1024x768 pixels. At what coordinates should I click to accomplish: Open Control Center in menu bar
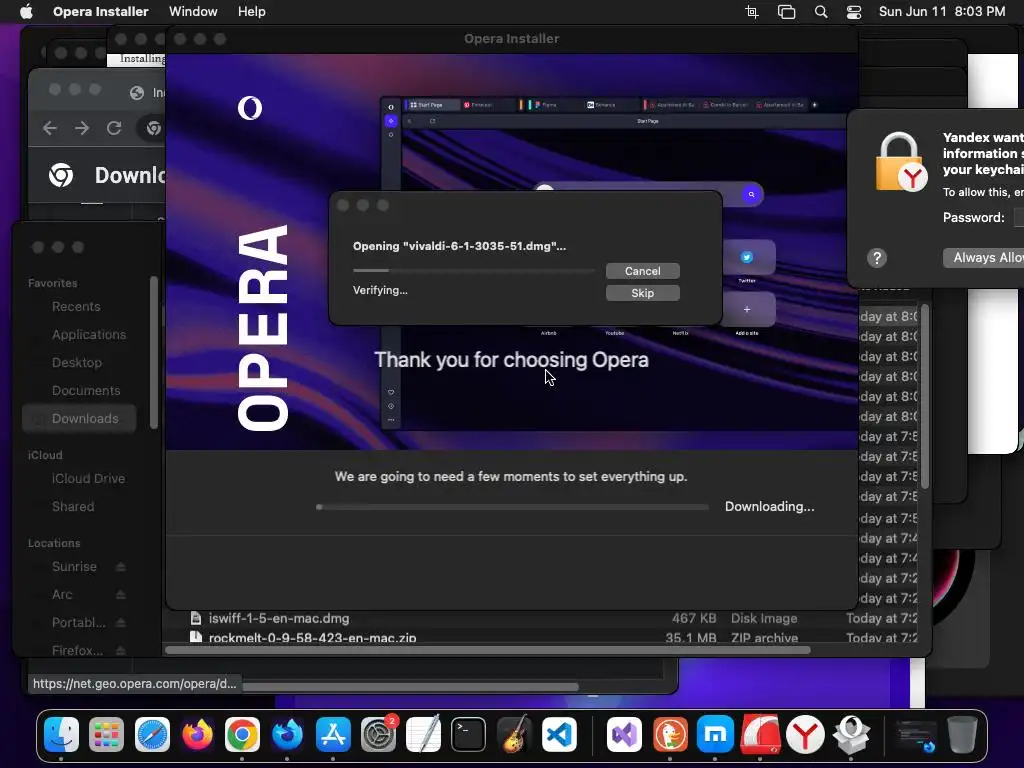click(854, 12)
